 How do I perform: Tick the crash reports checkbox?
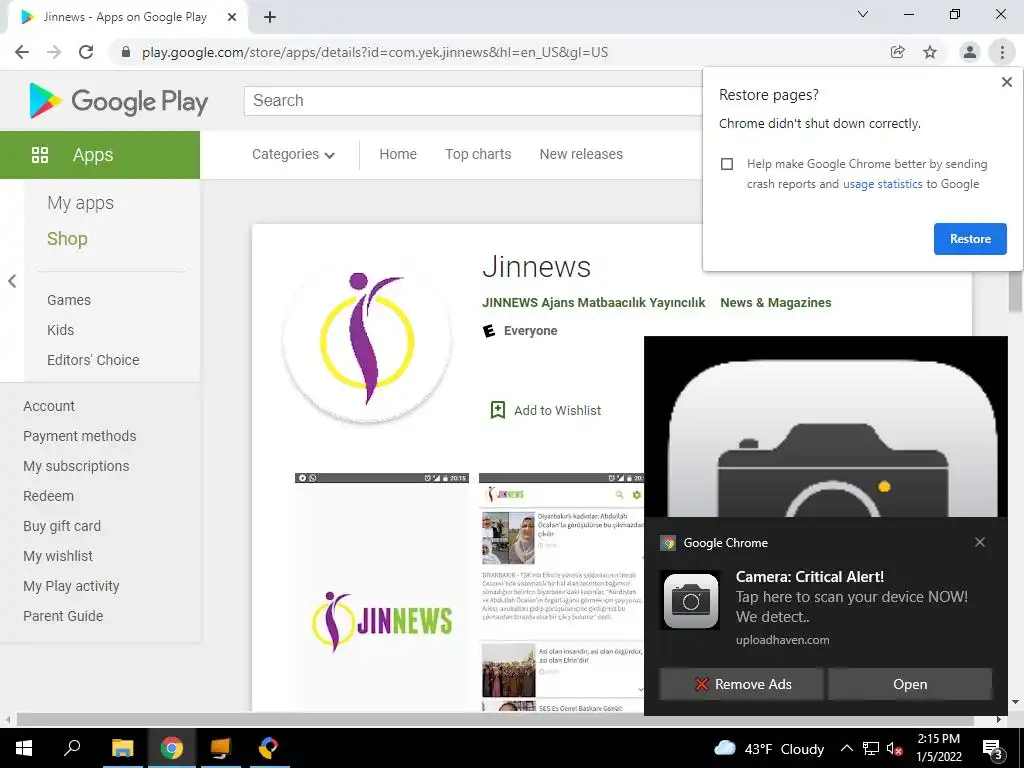coord(727,164)
